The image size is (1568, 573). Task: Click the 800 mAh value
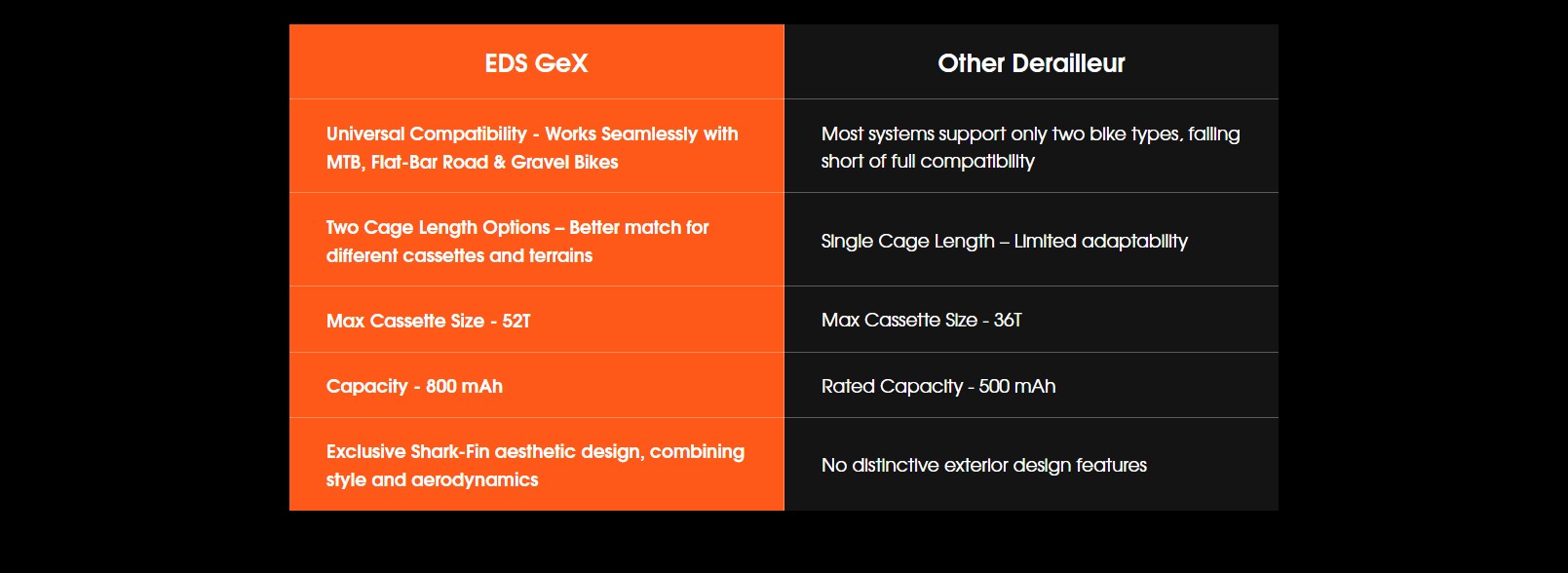464,386
